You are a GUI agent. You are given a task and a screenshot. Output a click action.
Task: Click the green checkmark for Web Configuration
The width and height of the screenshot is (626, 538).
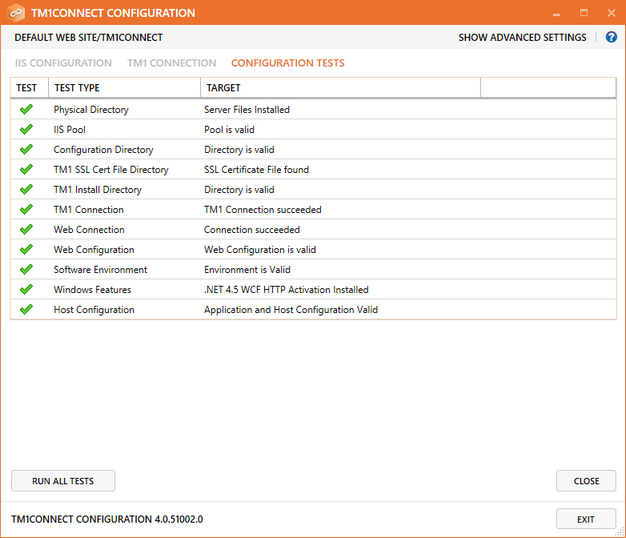click(x=26, y=249)
